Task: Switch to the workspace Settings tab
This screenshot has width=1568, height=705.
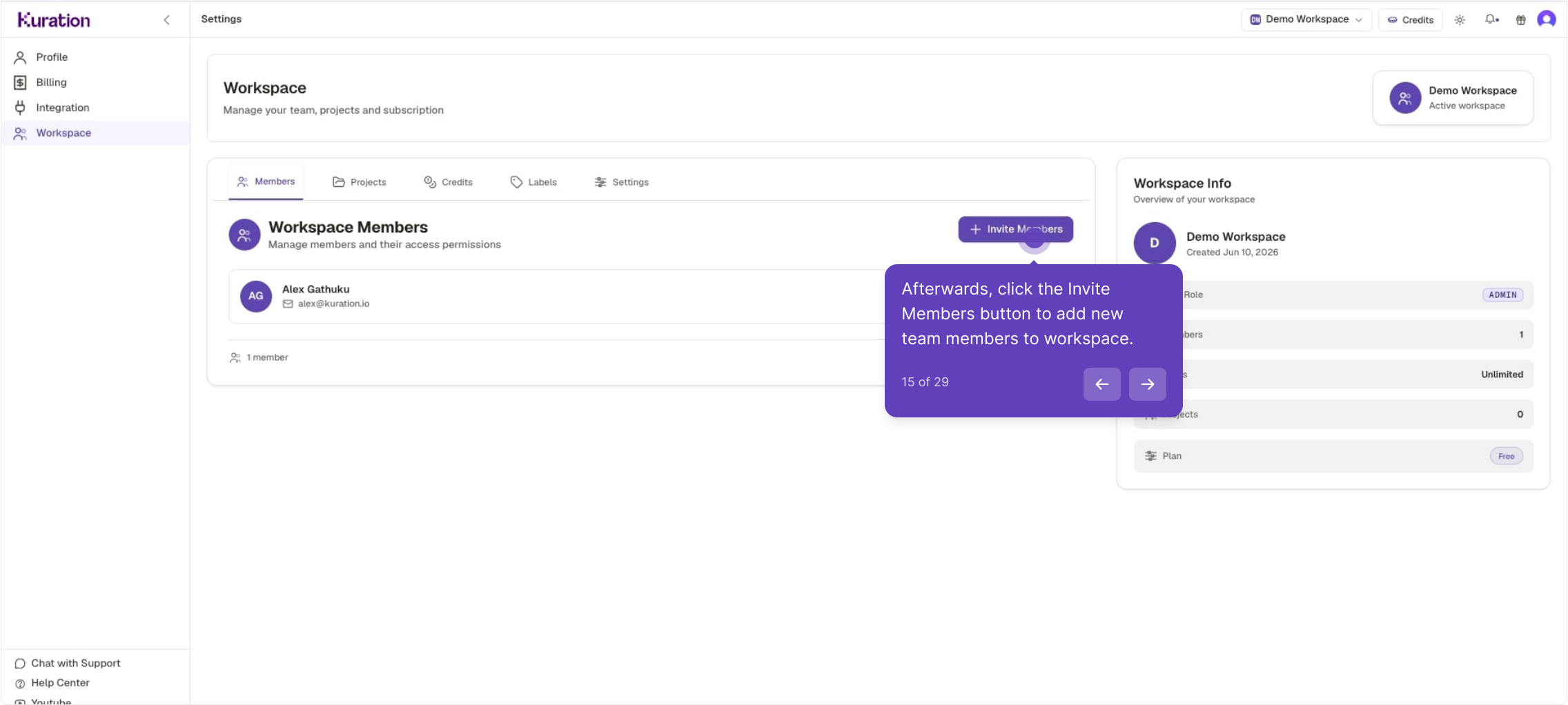Action: coord(622,182)
